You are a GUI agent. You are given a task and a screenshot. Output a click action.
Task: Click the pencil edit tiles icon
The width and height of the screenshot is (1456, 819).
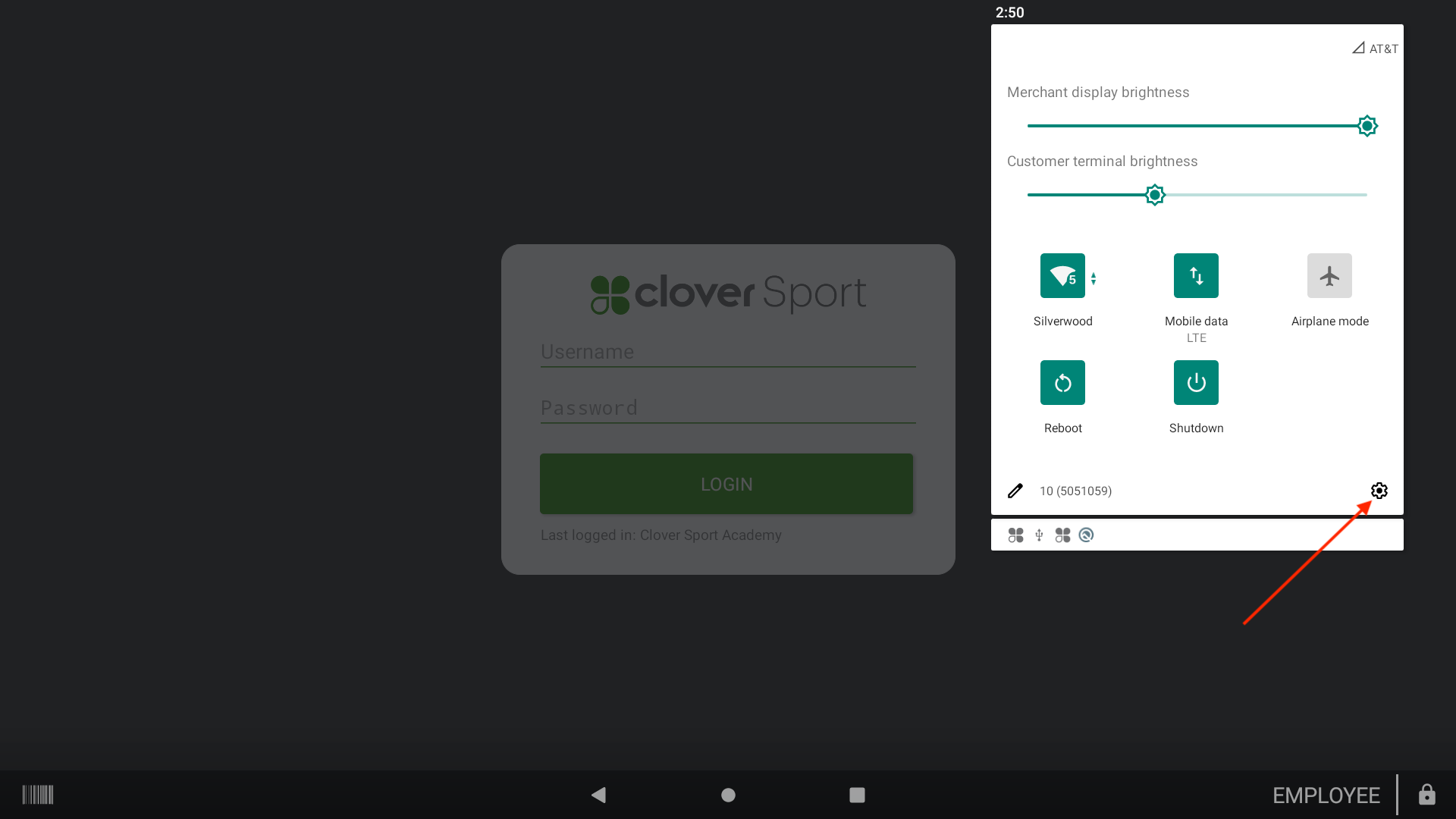click(1015, 491)
